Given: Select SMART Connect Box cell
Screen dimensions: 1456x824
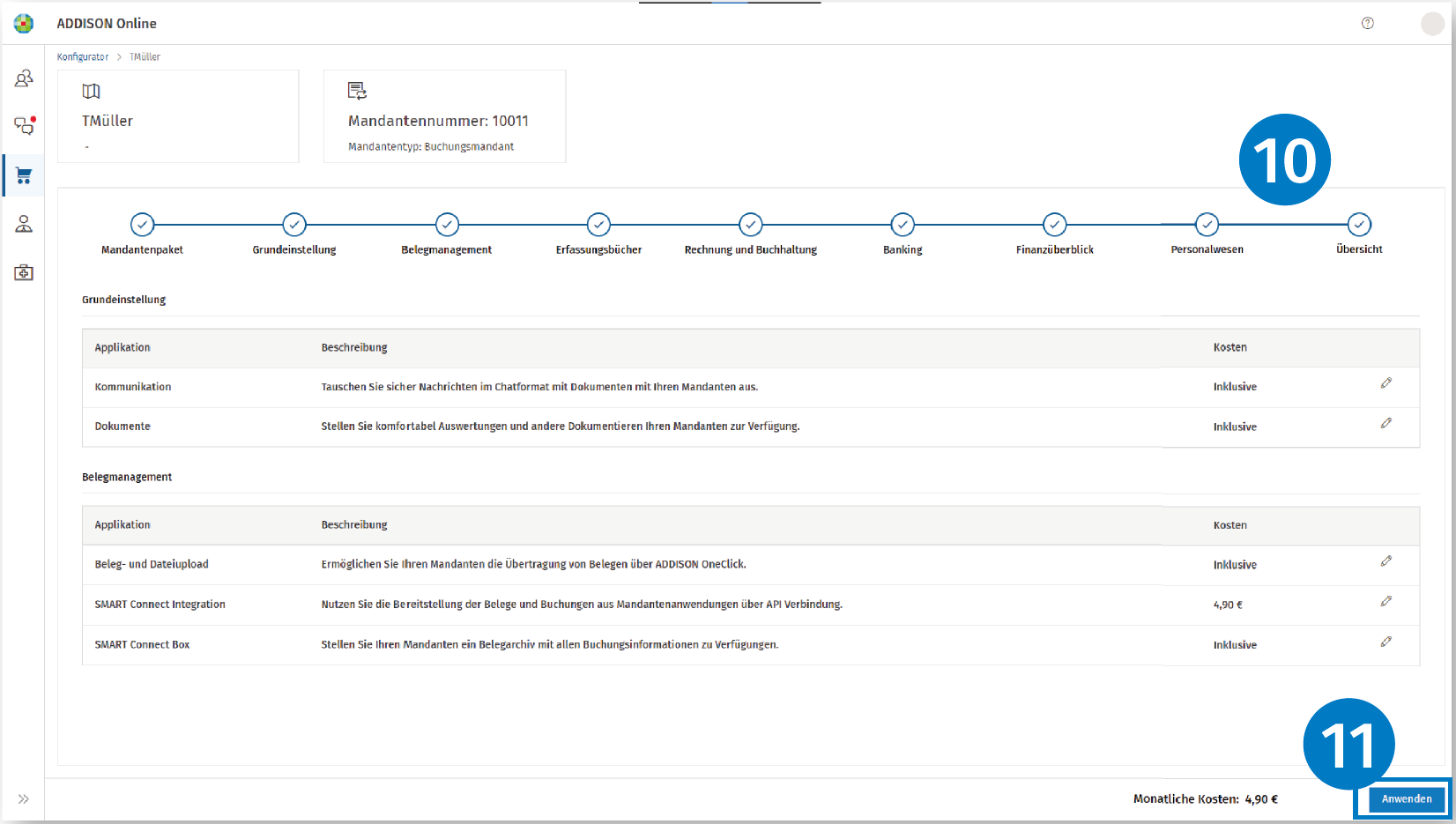Looking at the screenshot, I should (142, 645).
